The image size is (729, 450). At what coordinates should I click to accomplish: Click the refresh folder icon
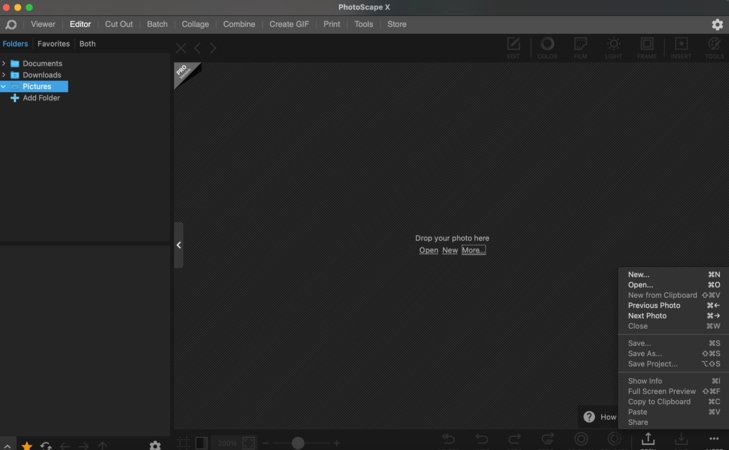click(46, 445)
